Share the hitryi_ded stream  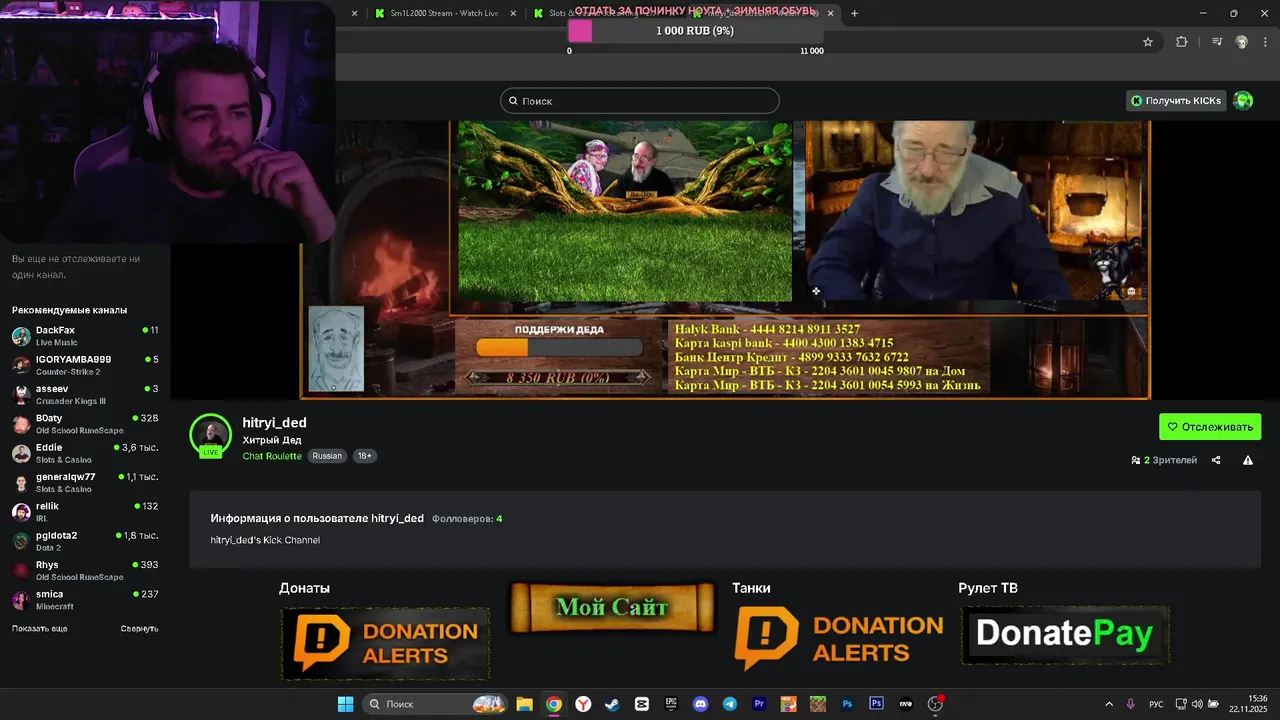click(1216, 460)
